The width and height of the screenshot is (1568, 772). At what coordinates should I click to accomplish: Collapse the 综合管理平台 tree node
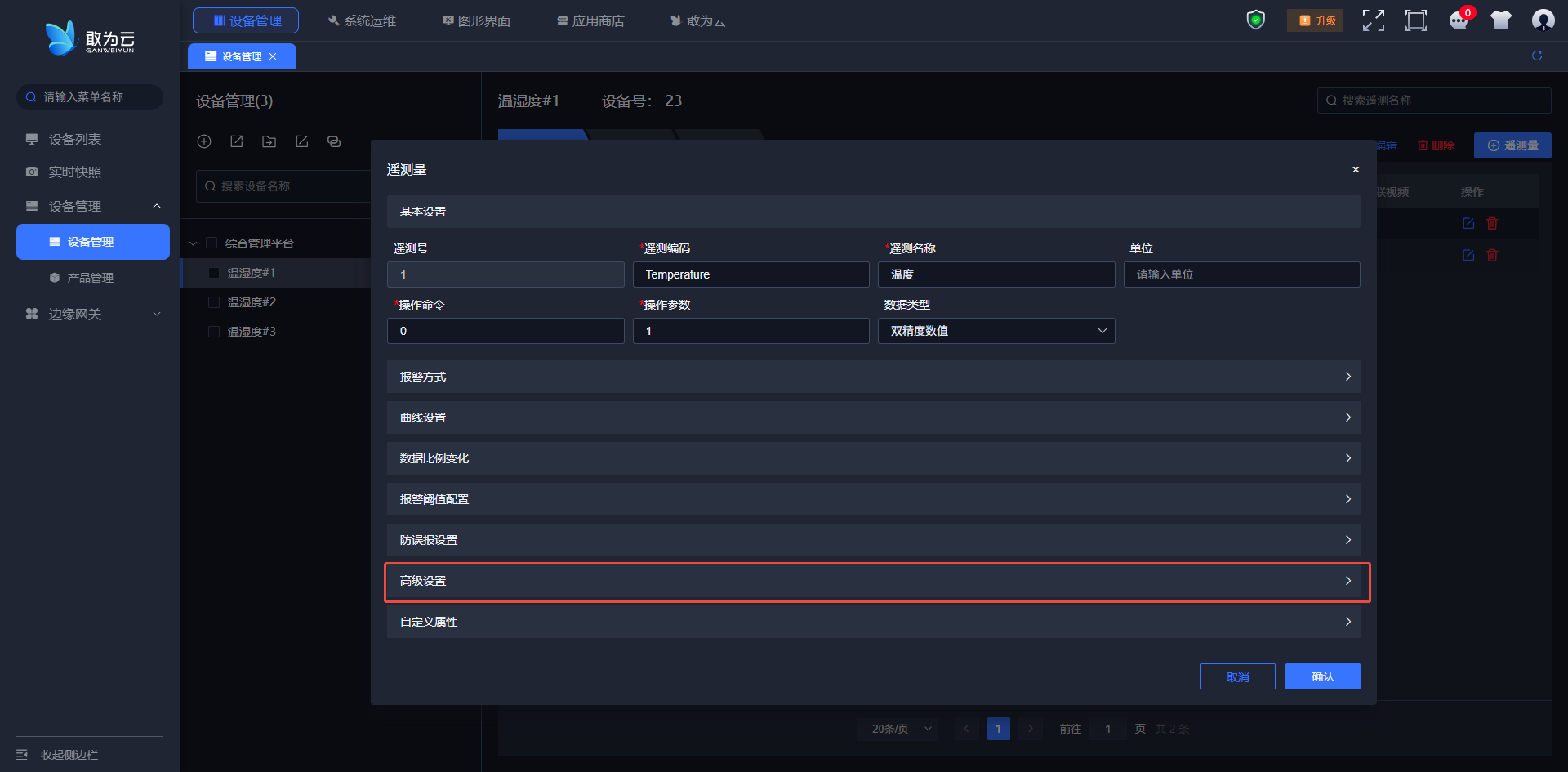[194, 243]
